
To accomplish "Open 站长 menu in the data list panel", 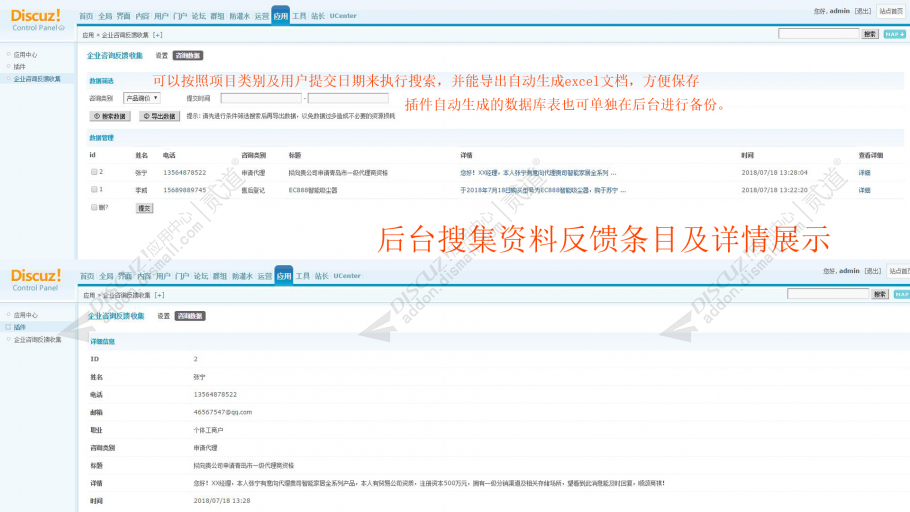I will click(318, 16).
